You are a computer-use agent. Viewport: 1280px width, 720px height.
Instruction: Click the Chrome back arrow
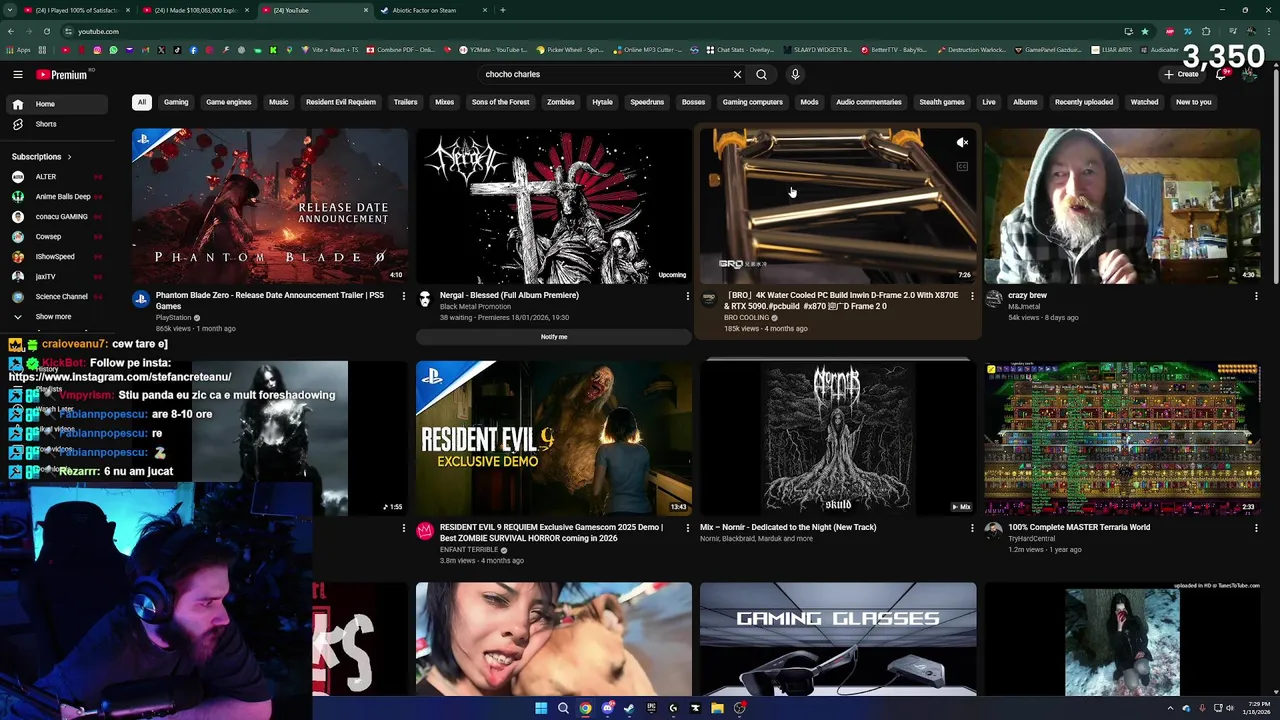[11, 31]
